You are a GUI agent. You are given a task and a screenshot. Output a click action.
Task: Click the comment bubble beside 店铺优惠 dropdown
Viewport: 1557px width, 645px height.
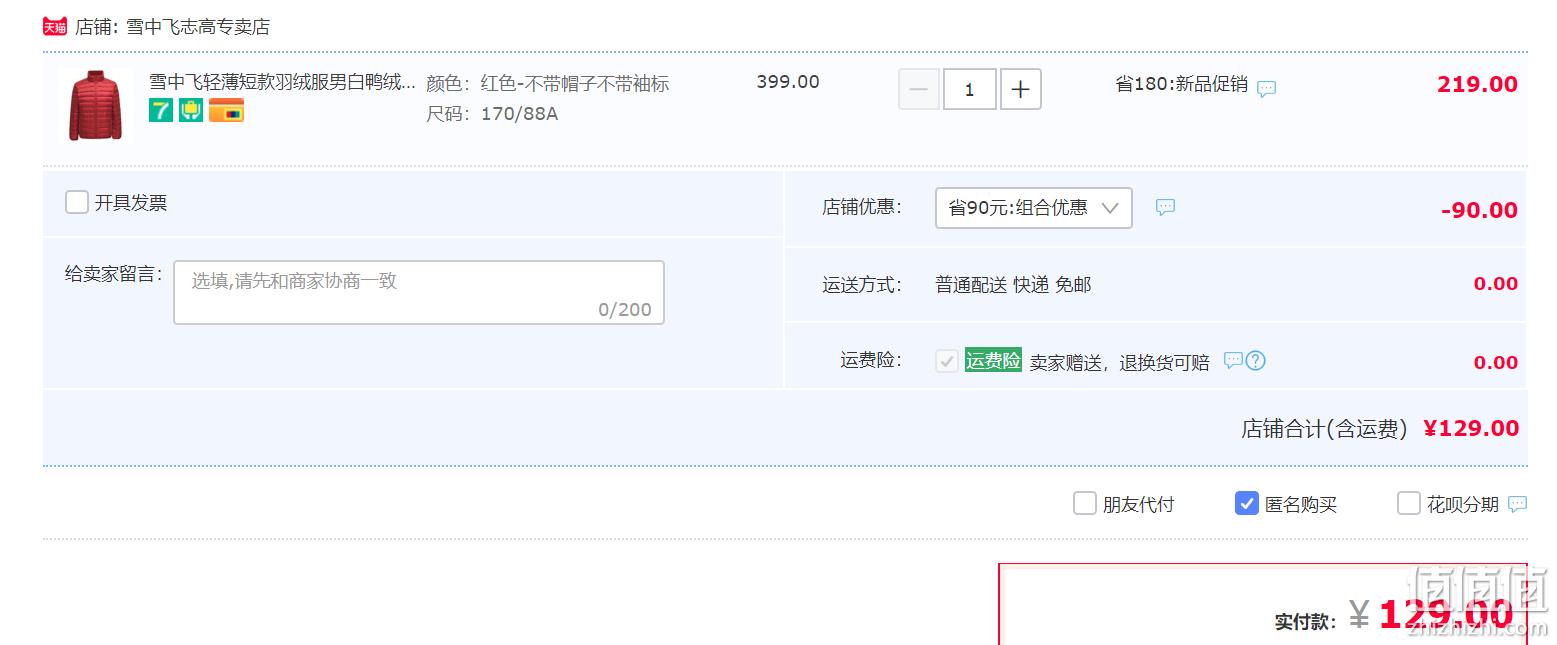point(1165,207)
